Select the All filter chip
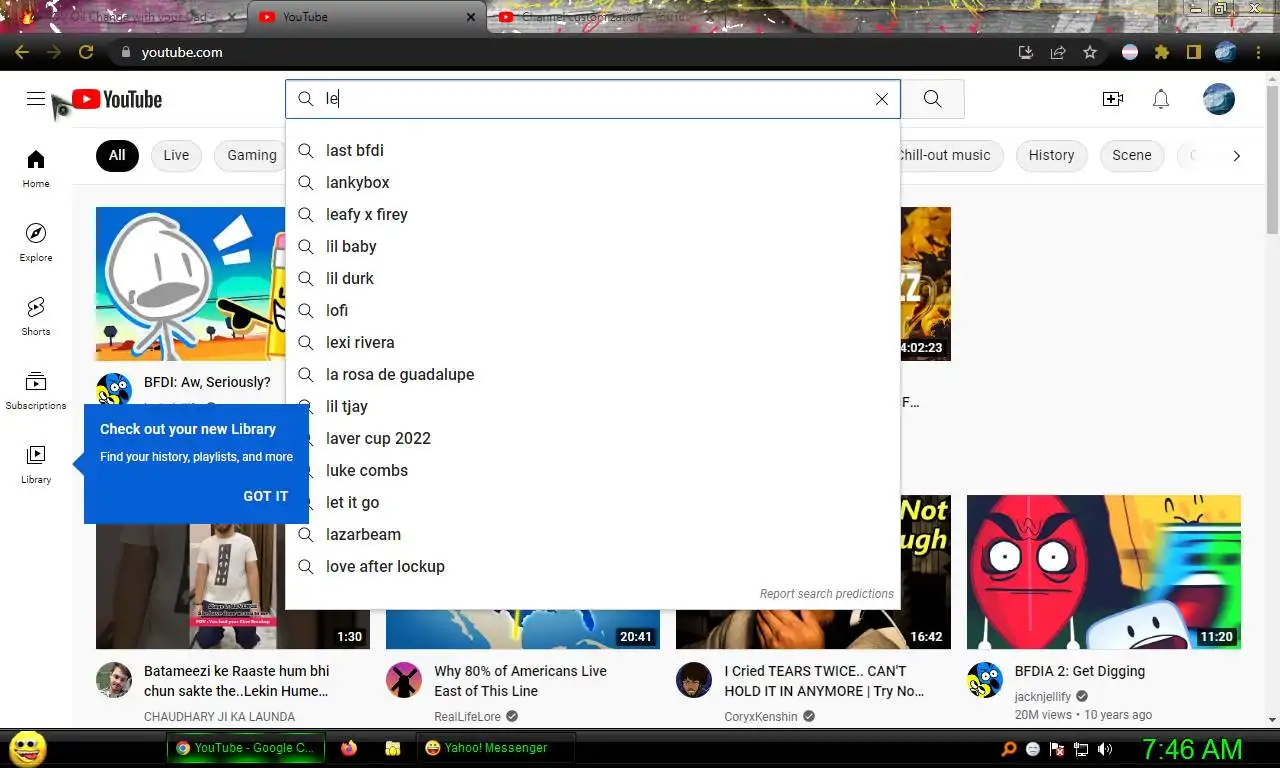This screenshot has width=1280, height=768. click(117, 155)
